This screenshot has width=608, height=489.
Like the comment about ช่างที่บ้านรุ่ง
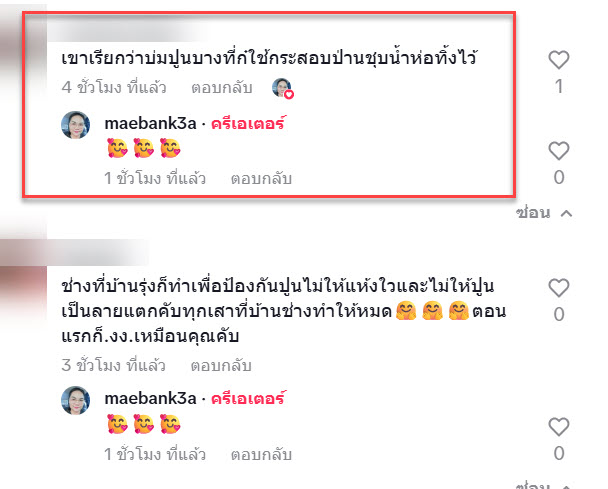pyautogui.click(x=558, y=288)
